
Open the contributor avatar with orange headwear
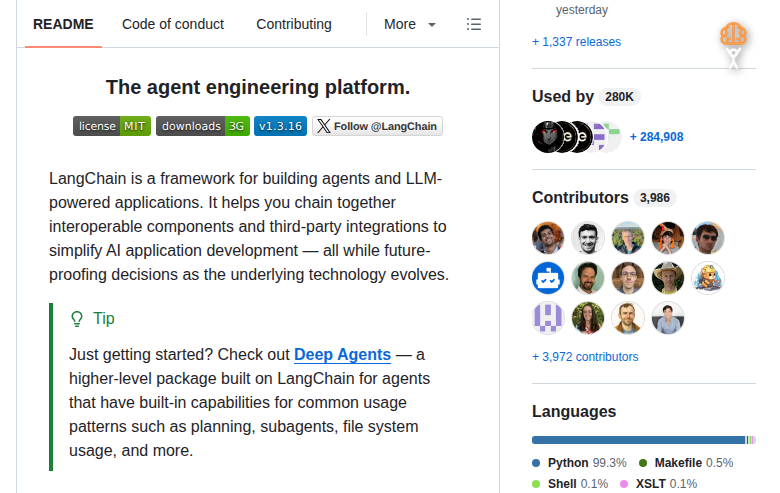668,238
